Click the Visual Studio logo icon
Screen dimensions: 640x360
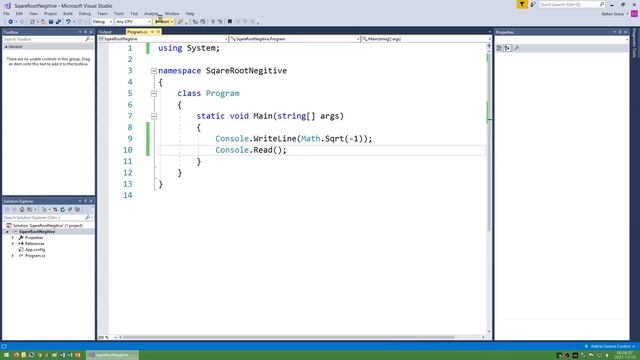click(x=7, y=6)
